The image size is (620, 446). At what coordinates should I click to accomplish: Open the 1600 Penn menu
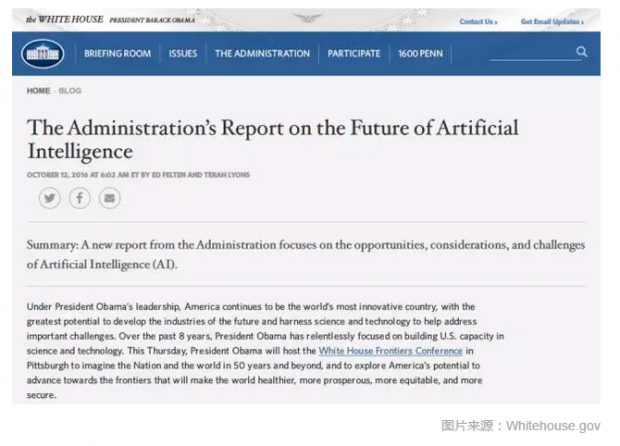pos(420,54)
